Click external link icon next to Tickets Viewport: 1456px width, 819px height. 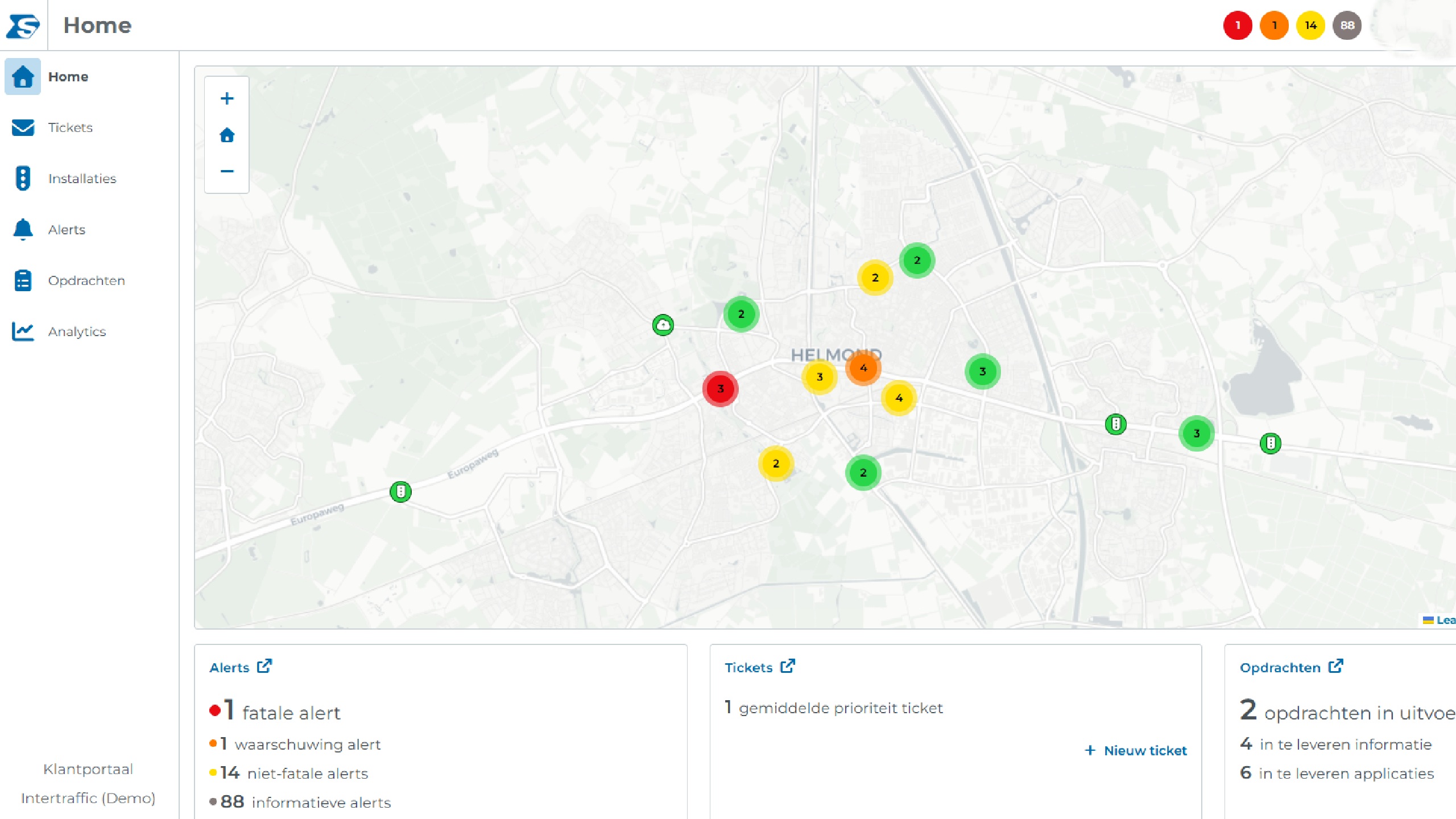pos(788,666)
